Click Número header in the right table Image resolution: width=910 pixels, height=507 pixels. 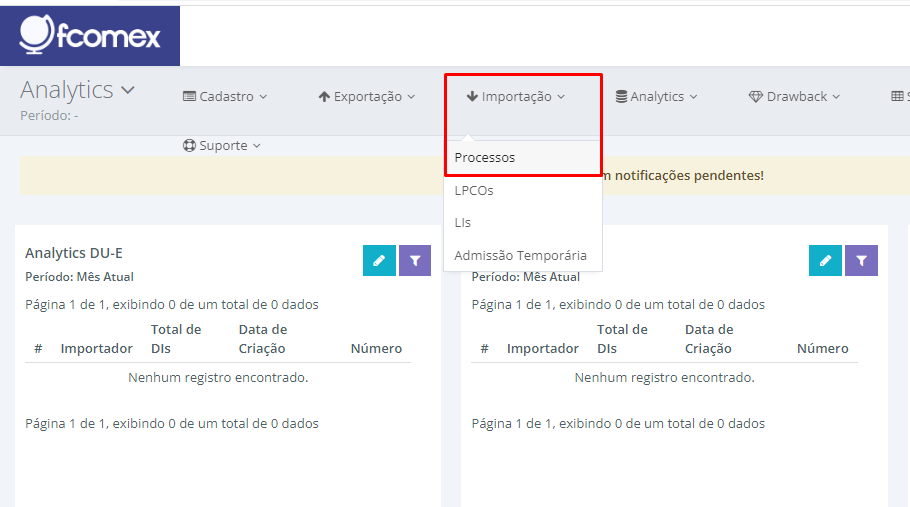click(x=822, y=348)
